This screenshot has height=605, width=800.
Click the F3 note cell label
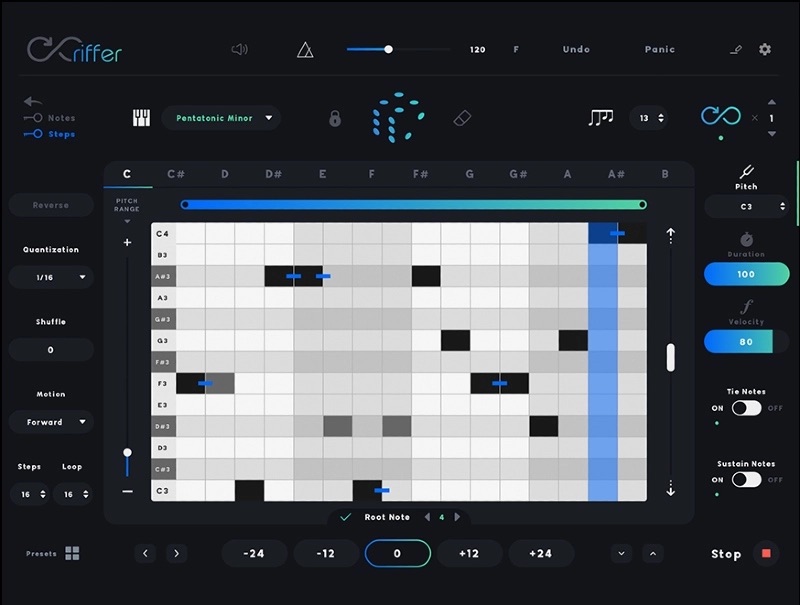tap(163, 383)
